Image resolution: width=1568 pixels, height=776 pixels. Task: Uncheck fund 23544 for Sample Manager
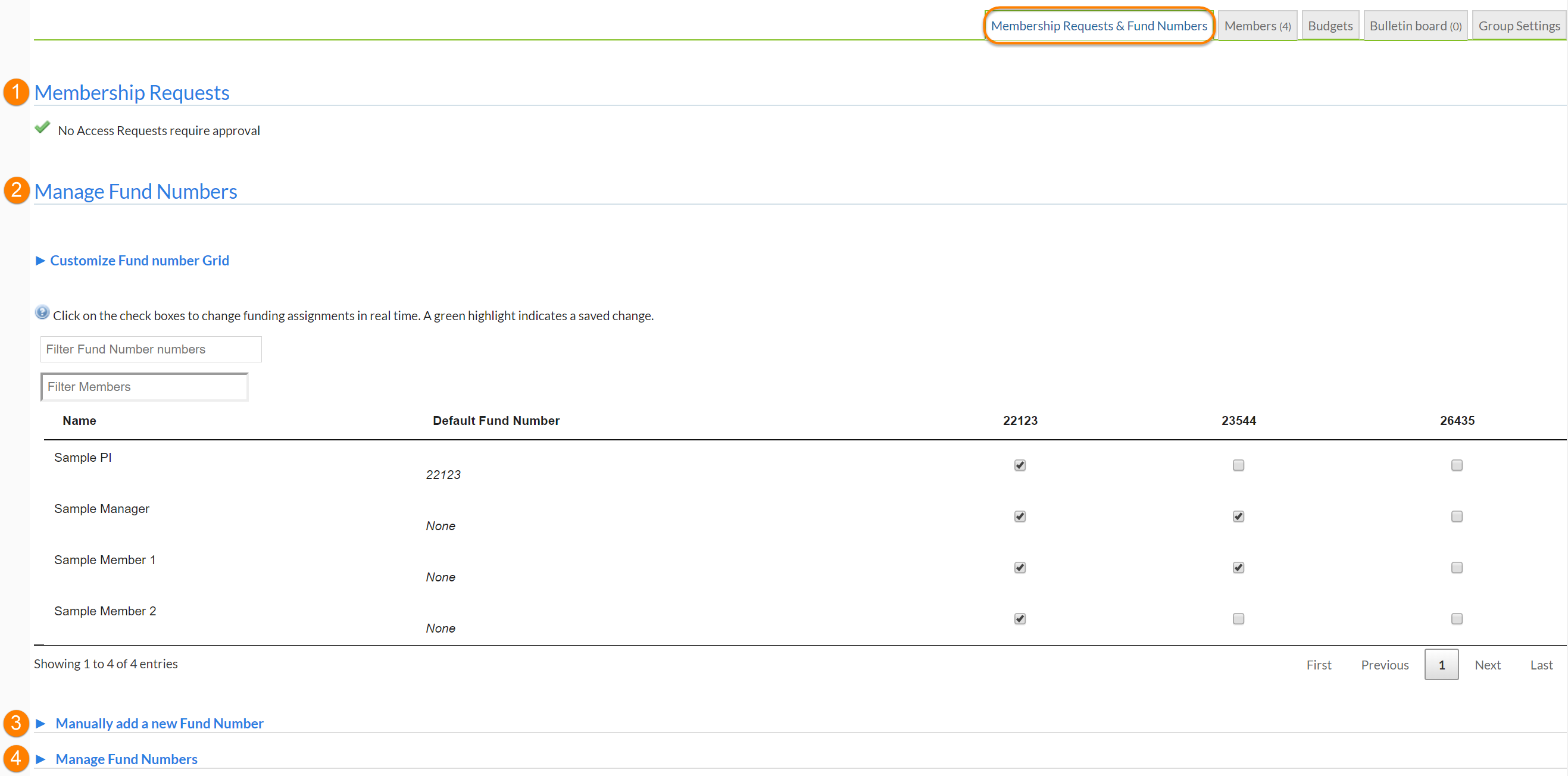(x=1238, y=516)
